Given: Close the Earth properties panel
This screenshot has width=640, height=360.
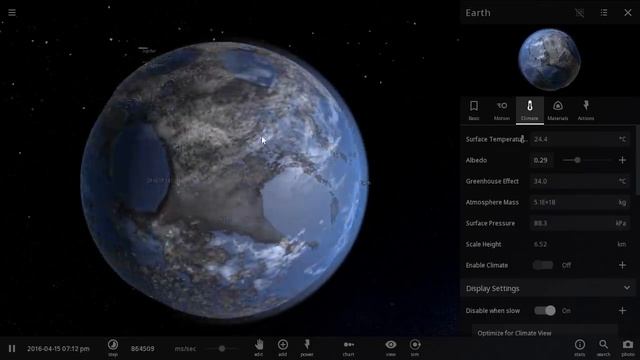Looking at the screenshot, I should point(628,13).
